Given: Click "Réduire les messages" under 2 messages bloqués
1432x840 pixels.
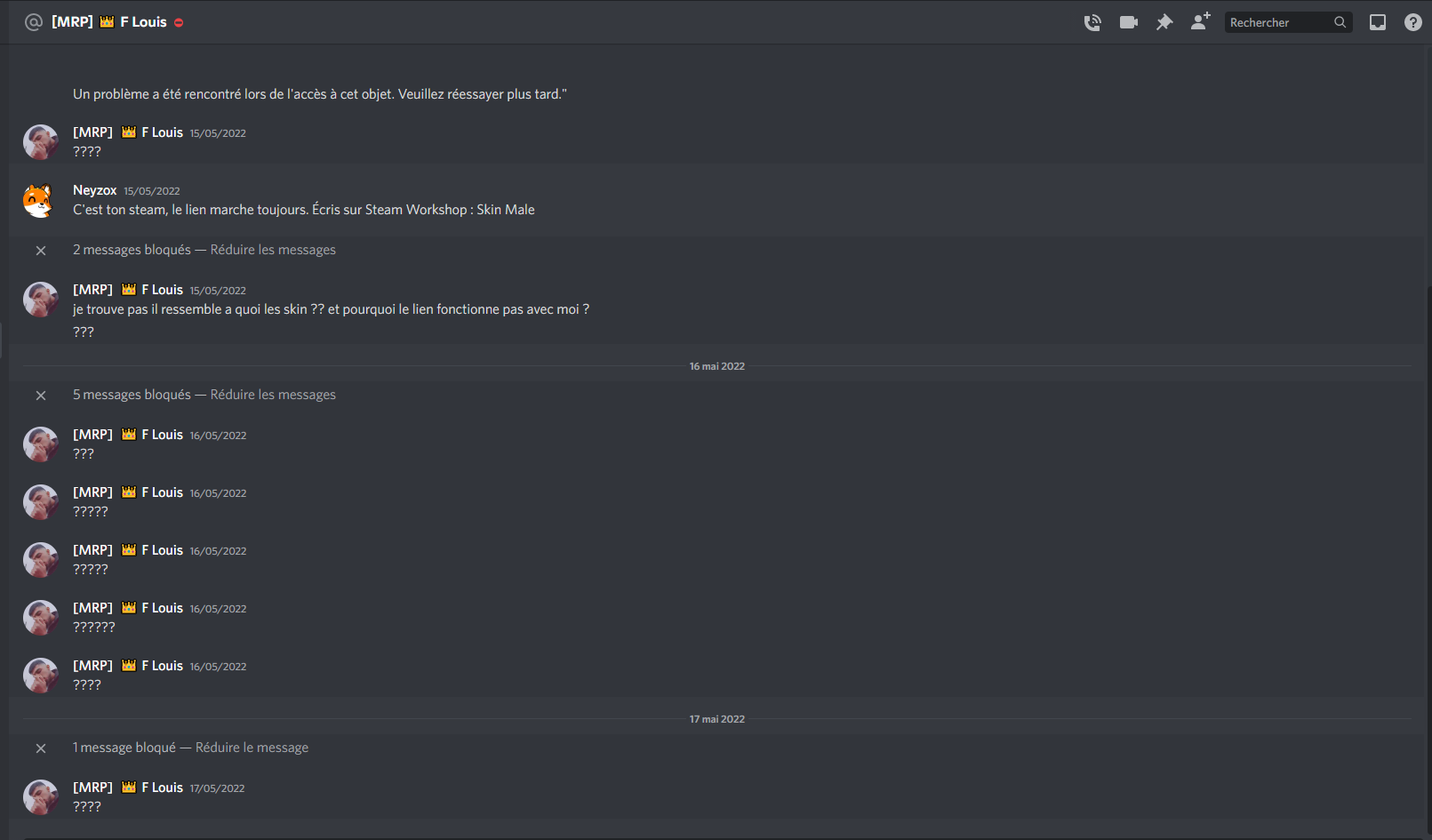Looking at the screenshot, I should (273, 250).
